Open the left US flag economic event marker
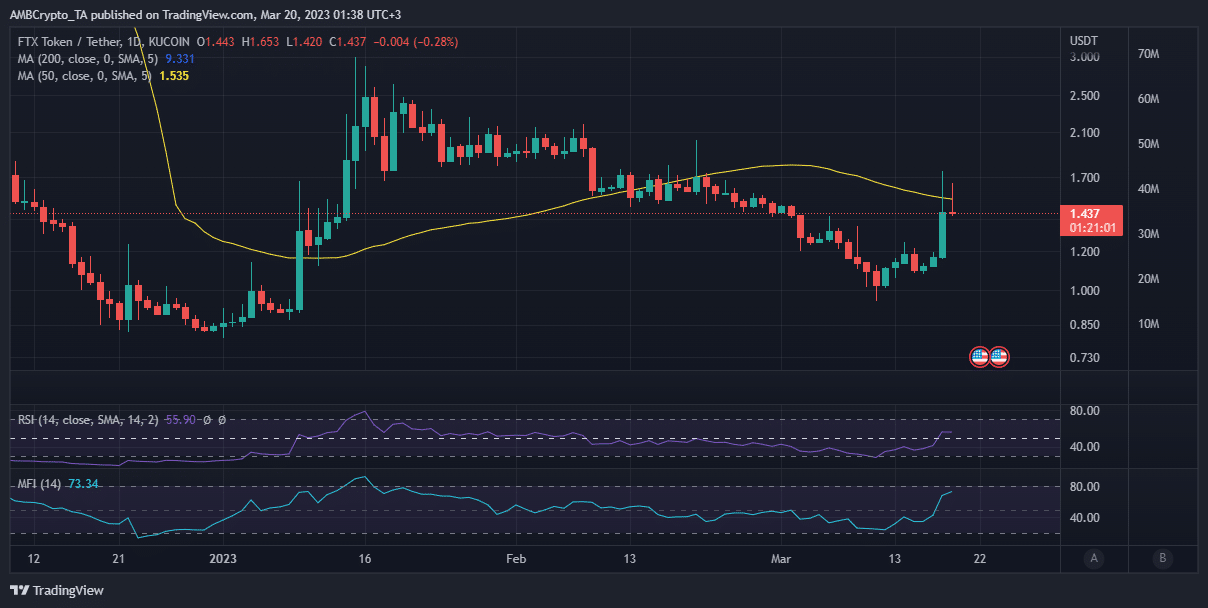The height and width of the screenshot is (608, 1208). 977,357
